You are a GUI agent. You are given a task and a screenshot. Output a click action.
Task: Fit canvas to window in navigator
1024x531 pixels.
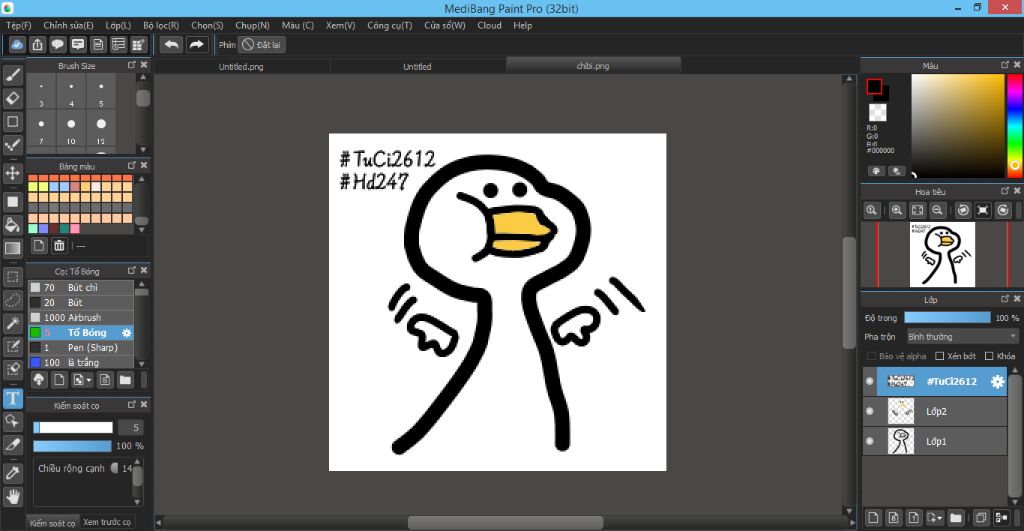tap(918, 210)
